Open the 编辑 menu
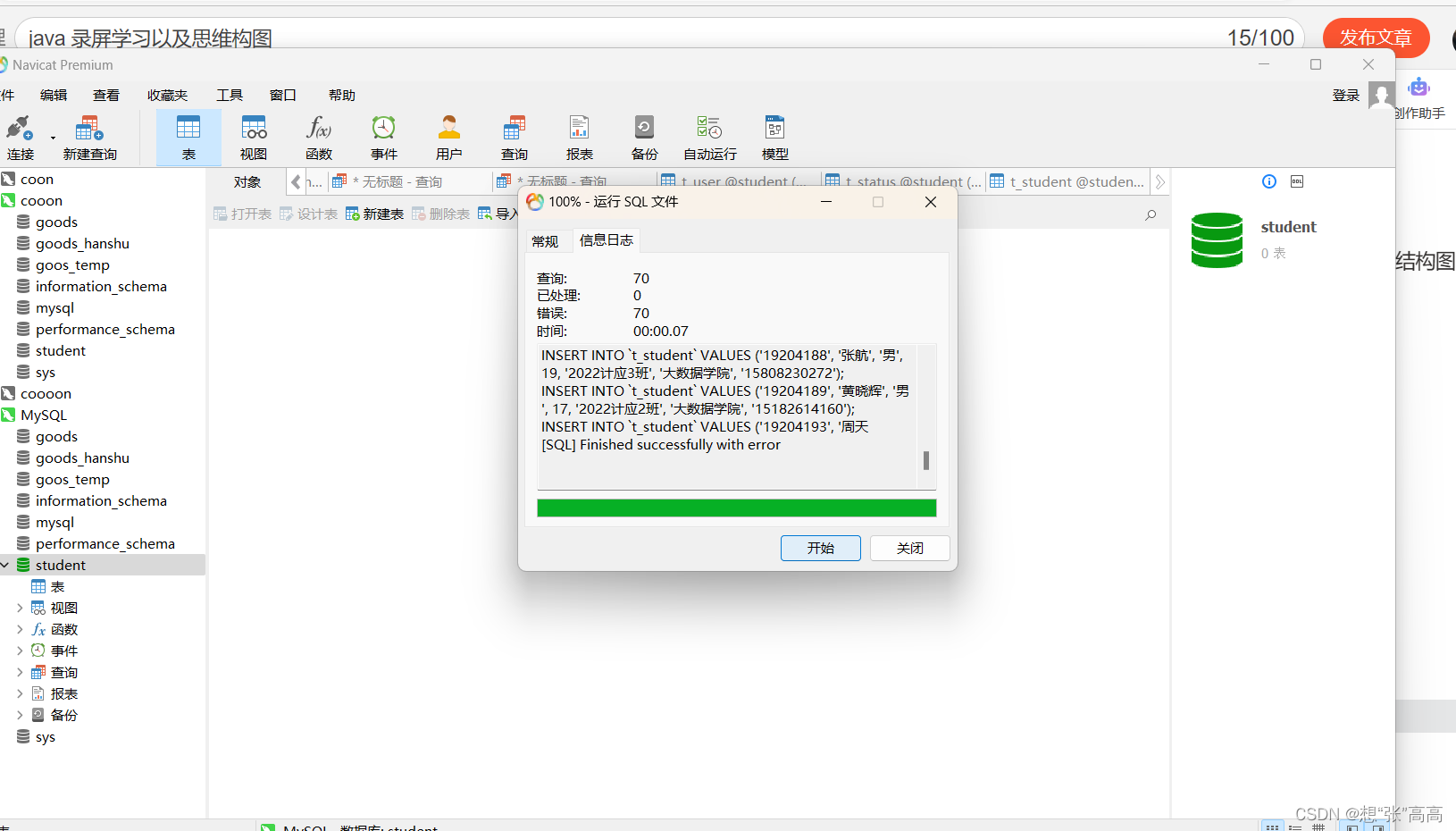Viewport: 1456px width, 831px height. [54, 95]
